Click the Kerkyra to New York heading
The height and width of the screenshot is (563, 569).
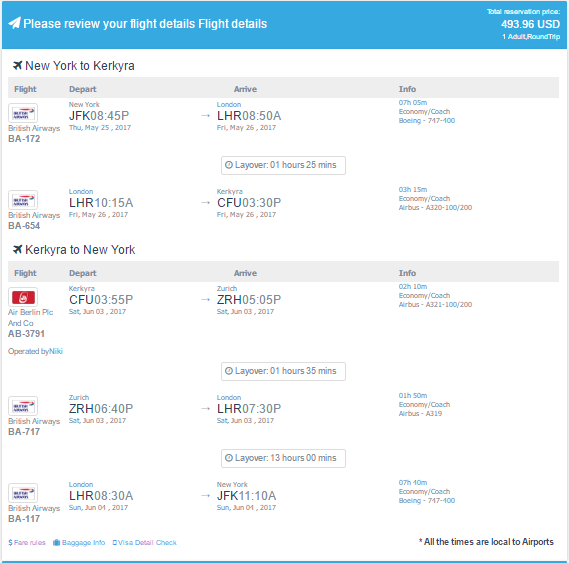pyautogui.click(x=80, y=250)
